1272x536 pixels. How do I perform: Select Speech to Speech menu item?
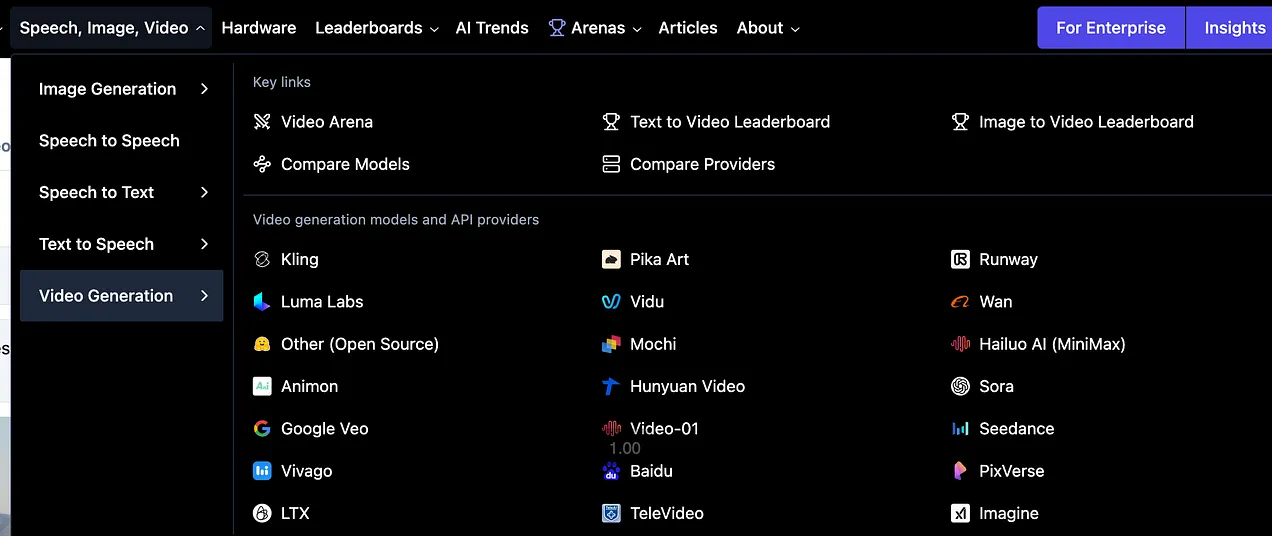pyautogui.click(x=109, y=141)
